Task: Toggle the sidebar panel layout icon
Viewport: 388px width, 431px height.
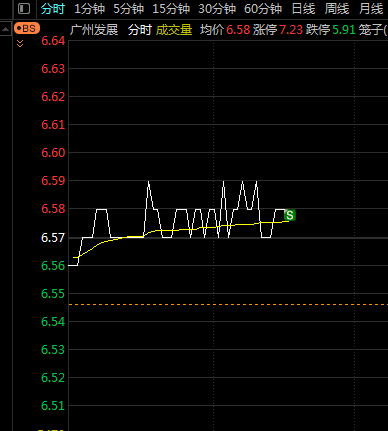Action: tap(24, 8)
